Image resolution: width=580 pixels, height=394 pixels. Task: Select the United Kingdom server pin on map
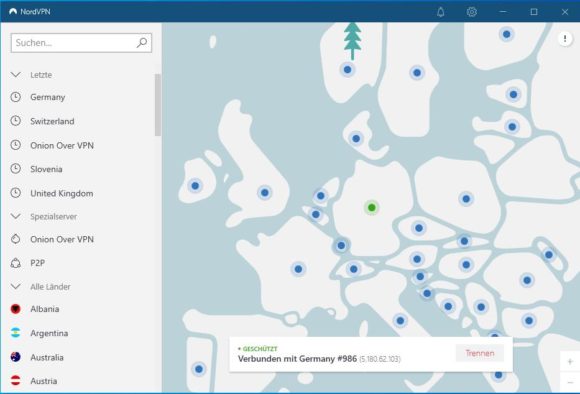point(264,192)
